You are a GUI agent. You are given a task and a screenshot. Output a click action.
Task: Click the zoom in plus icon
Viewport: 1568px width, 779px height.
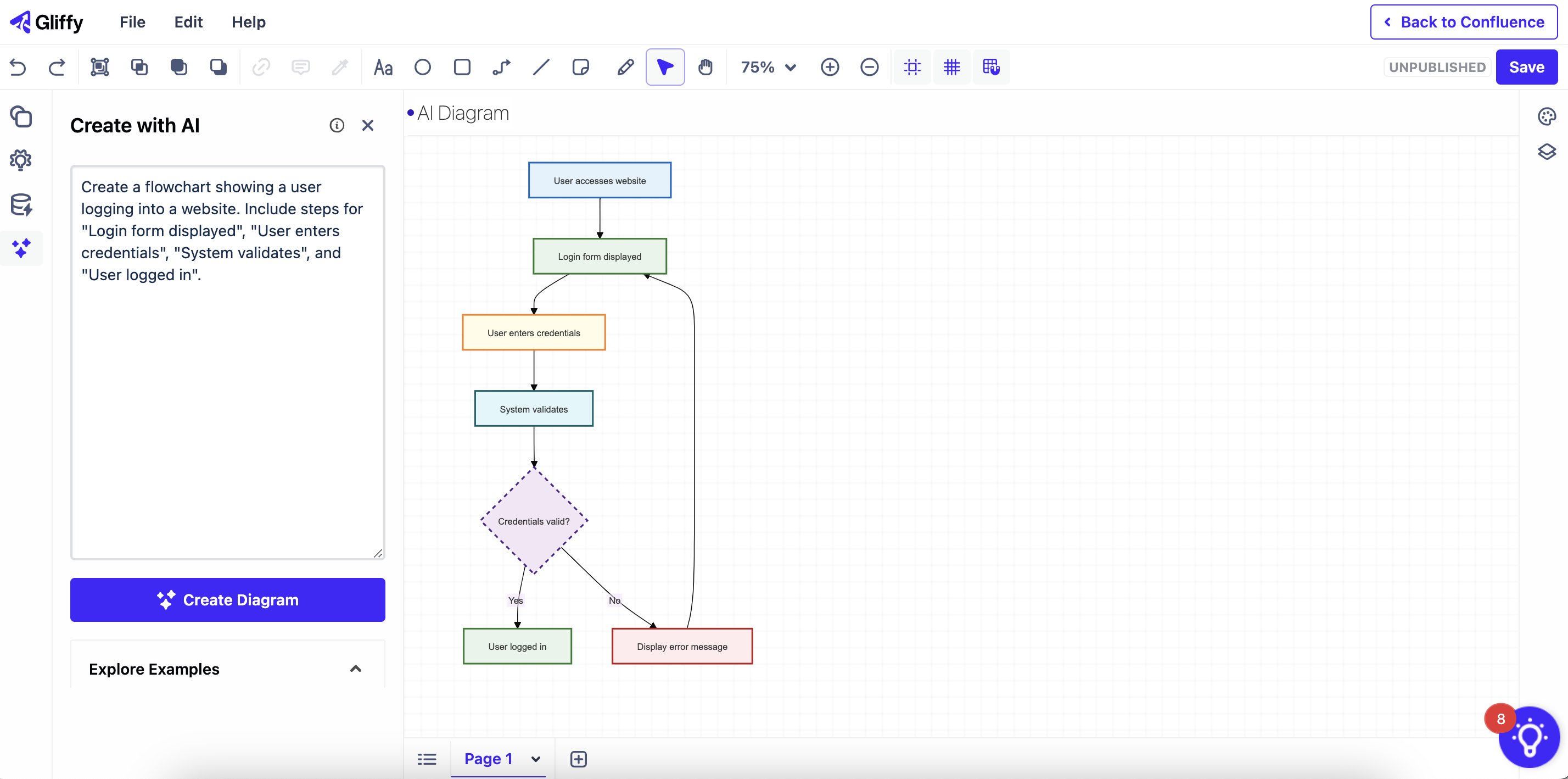point(830,67)
